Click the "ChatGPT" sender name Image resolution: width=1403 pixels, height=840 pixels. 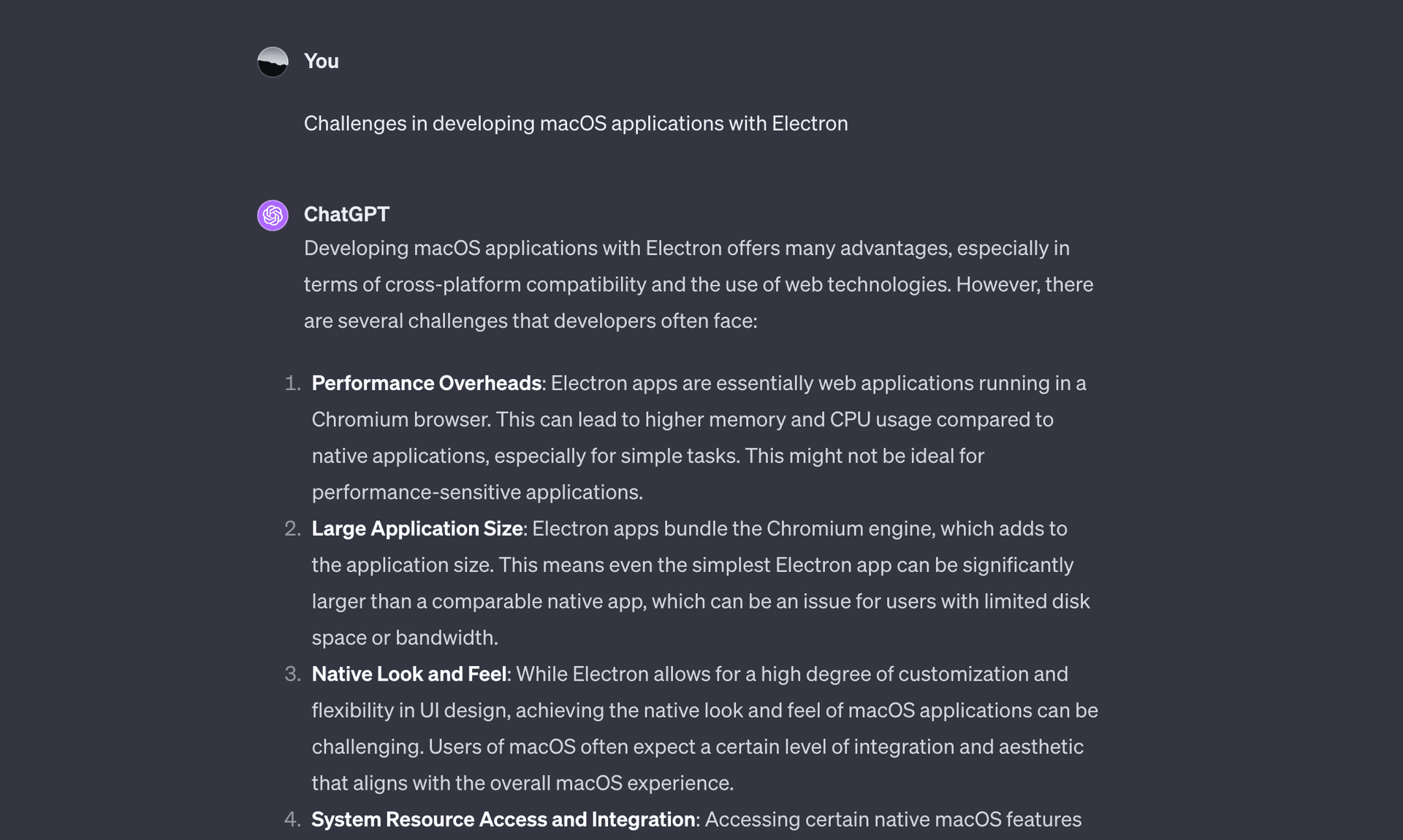pyautogui.click(x=346, y=214)
